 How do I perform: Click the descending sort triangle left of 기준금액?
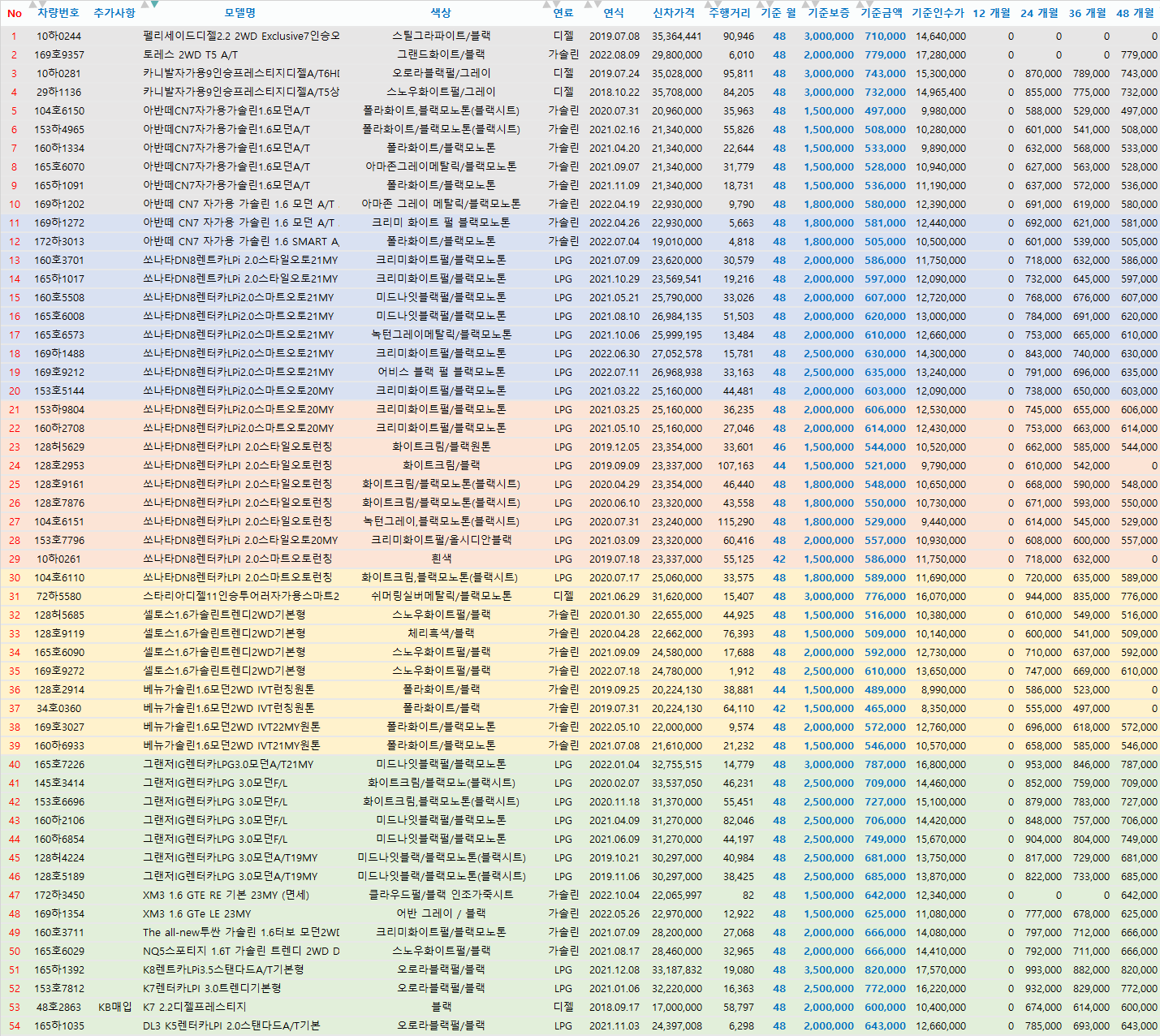[868, 5]
